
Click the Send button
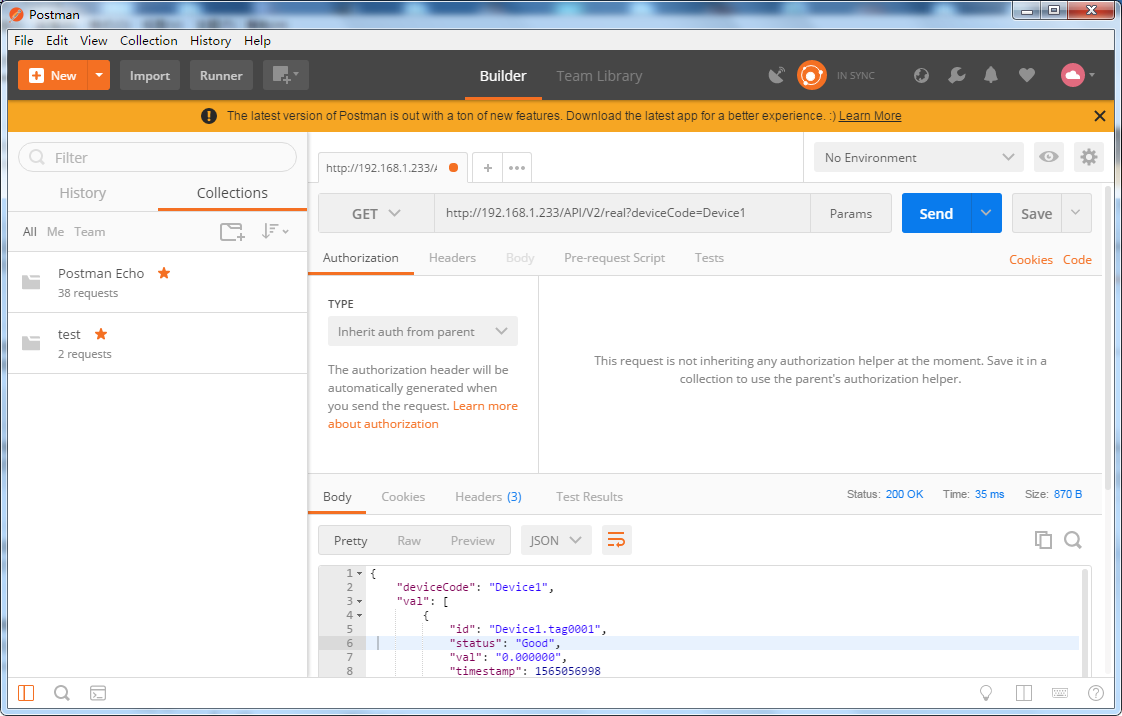pos(936,213)
